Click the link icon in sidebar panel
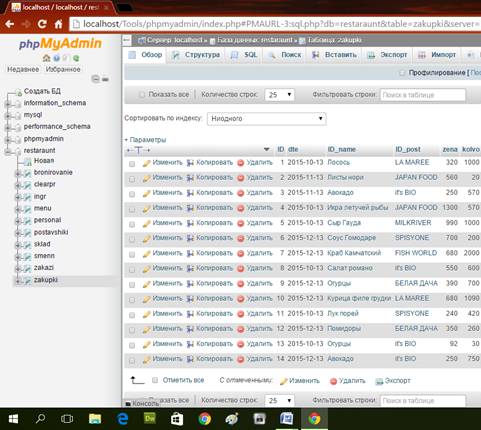 click(x=106, y=79)
